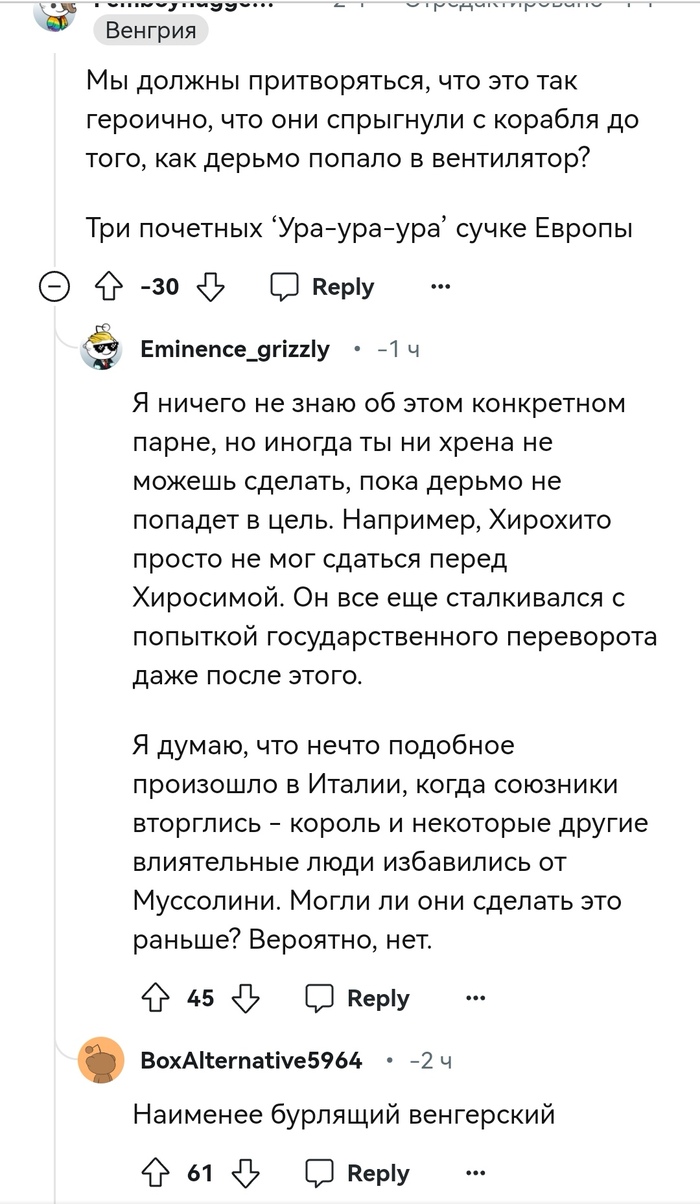This screenshot has height=1204, width=700.
Task: Click the downvote arrow on Eminence_grizzly's comment
Action: 243,997
